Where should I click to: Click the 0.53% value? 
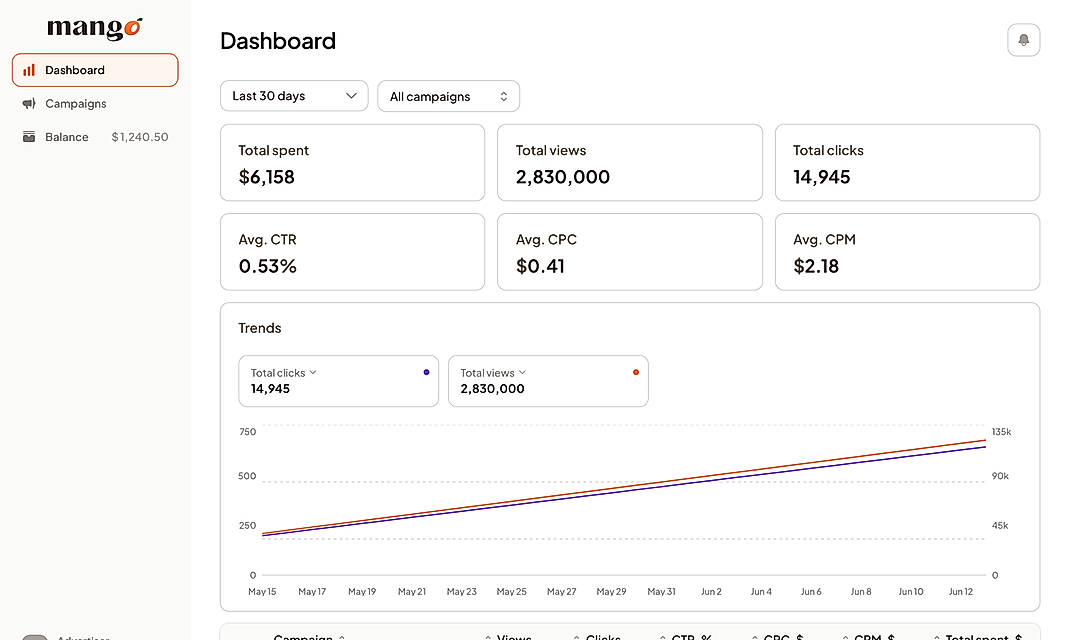coord(268,266)
